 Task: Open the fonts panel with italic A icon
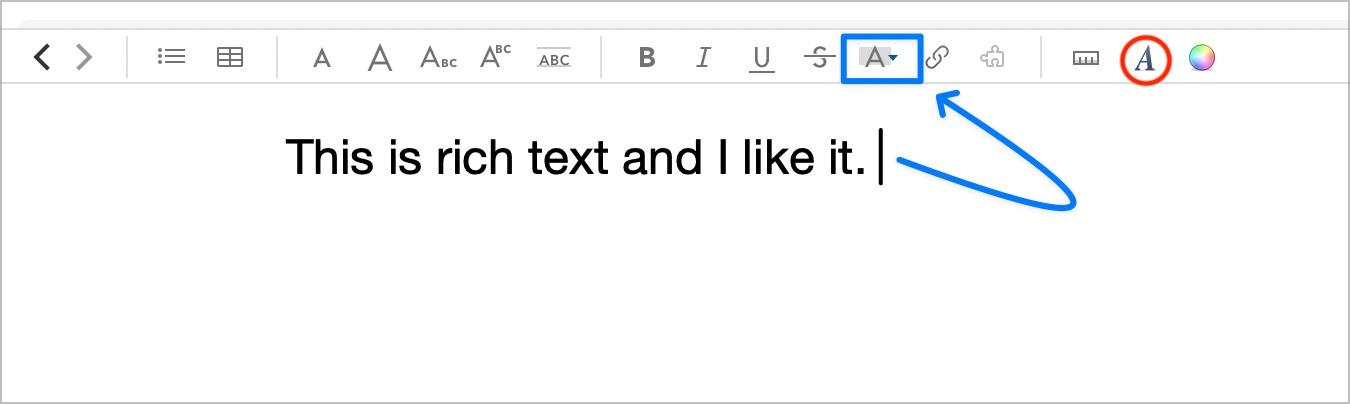pyautogui.click(x=1145, y=59)
